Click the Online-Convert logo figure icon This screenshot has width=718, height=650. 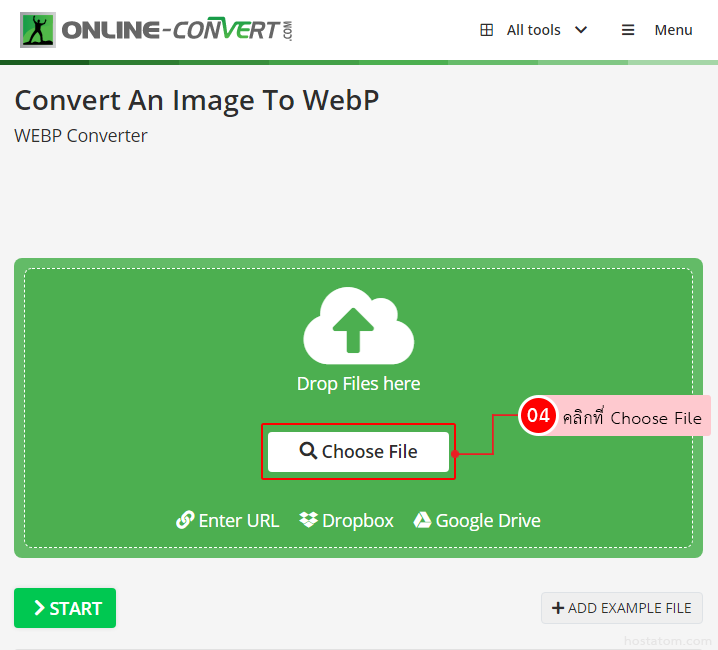click(x=38, y=30)
